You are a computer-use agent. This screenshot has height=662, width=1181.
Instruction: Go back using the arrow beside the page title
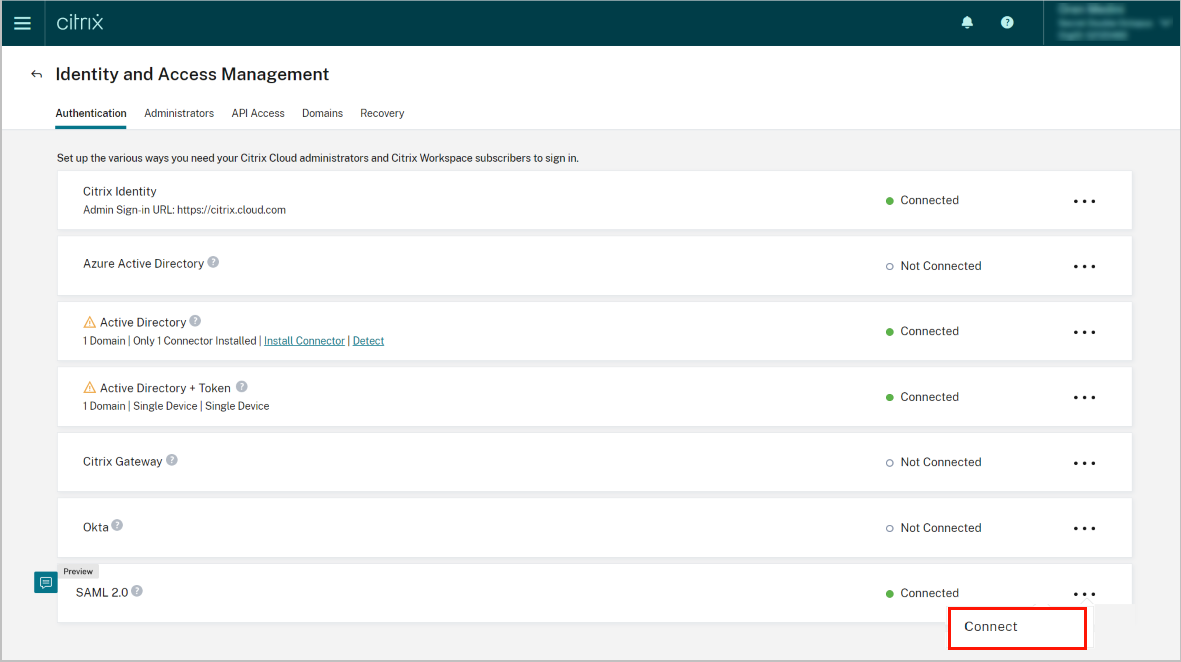(36, 74)
